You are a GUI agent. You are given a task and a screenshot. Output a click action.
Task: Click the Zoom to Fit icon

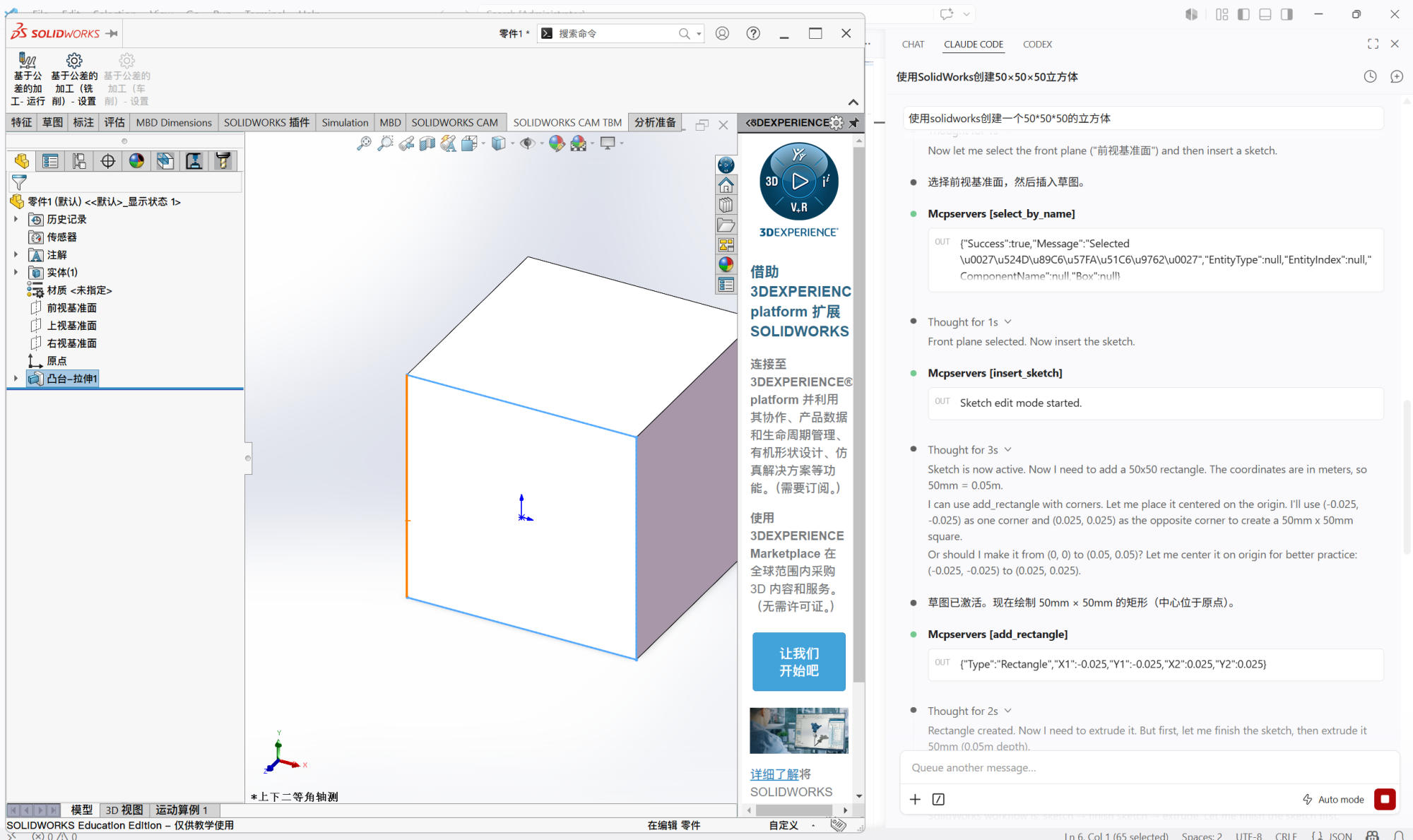tap(364, 143)
